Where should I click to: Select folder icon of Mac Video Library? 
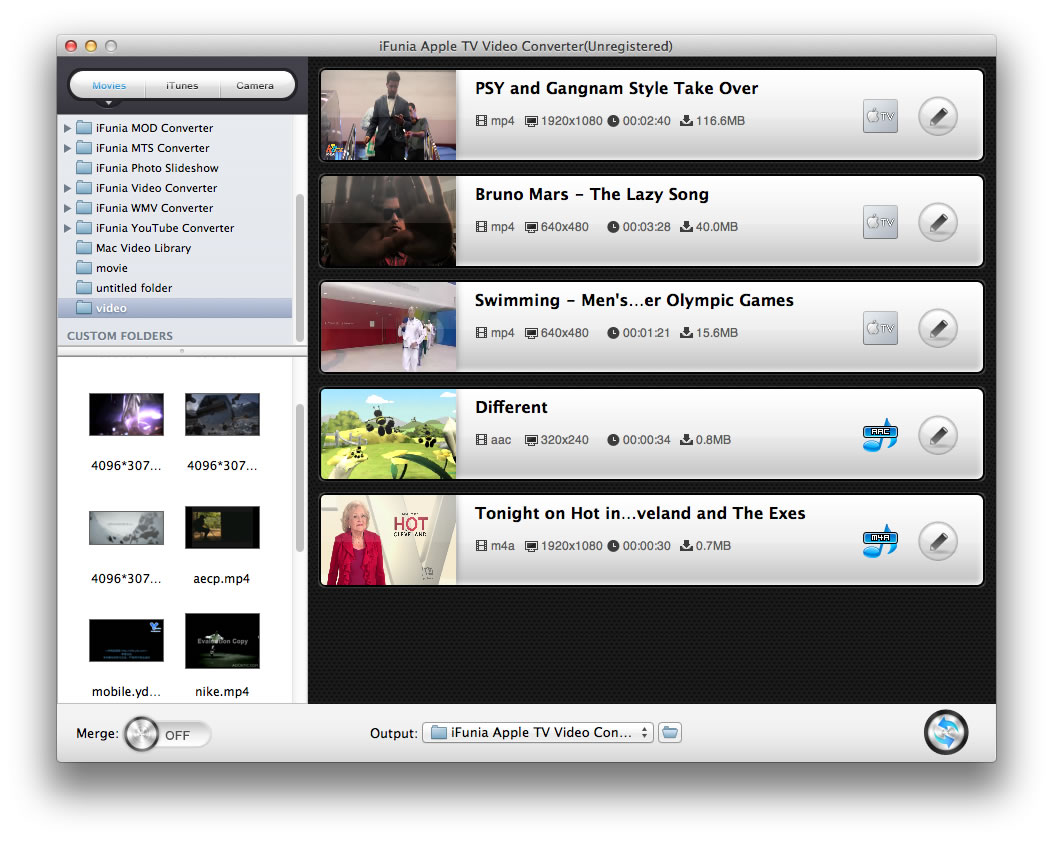click(84, 248)
